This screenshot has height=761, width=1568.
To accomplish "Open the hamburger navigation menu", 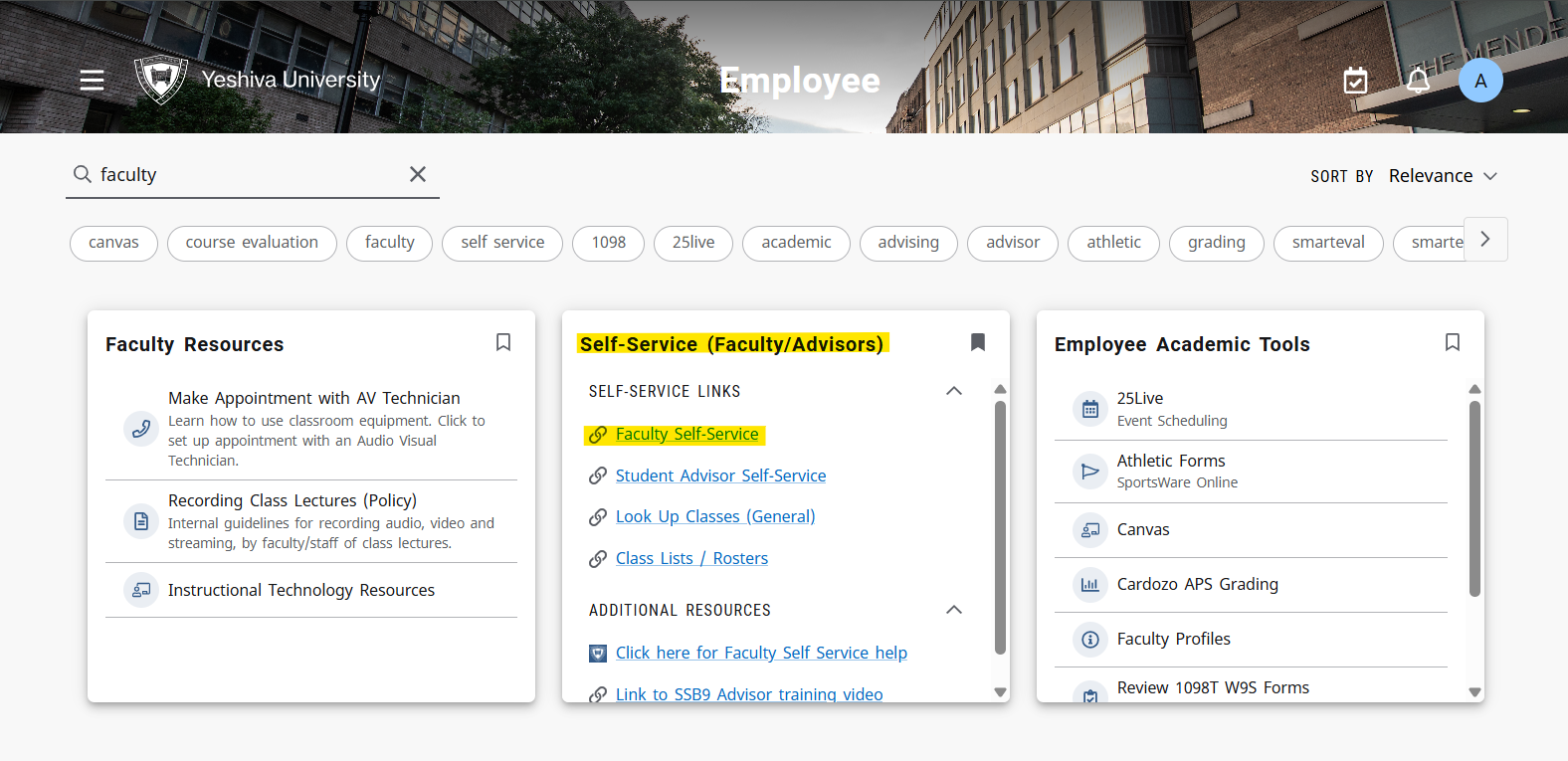I will pyautogui.click(x=92, y=81).
